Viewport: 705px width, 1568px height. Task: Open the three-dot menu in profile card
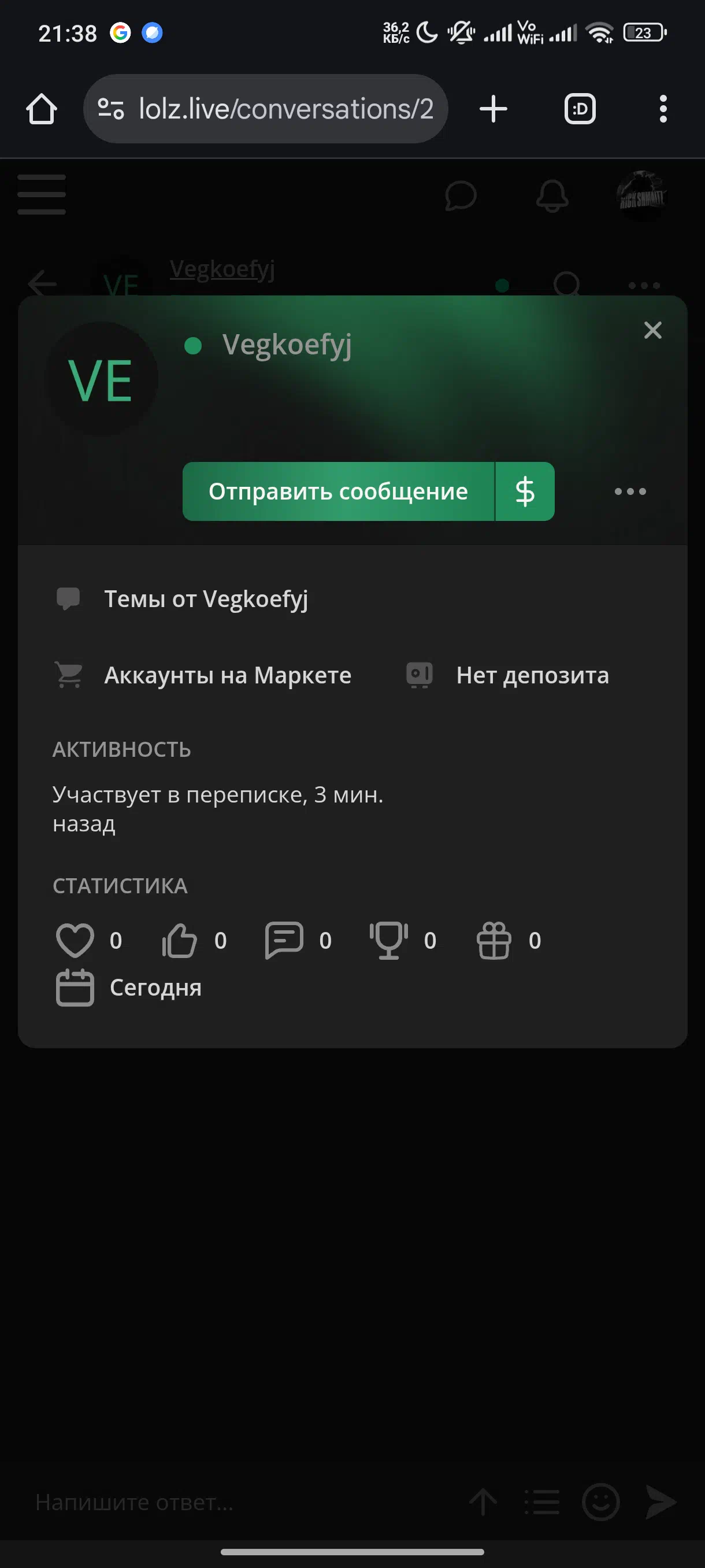pos(630,491)
